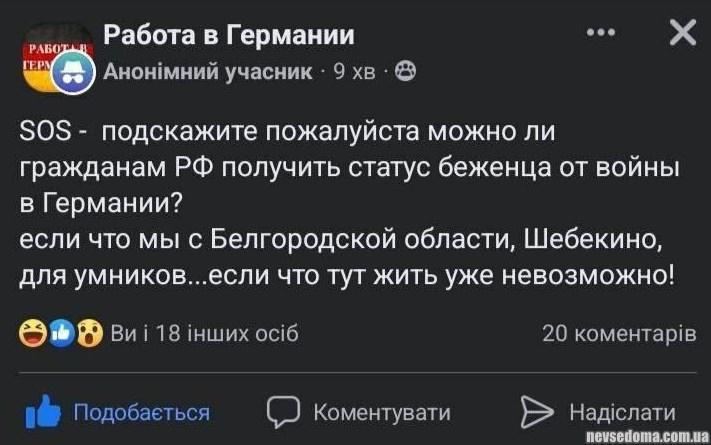This screenshot has height=445, width=711.
Task: Click the Анонімний учасник author name
Action: click(x=209, y=71)
